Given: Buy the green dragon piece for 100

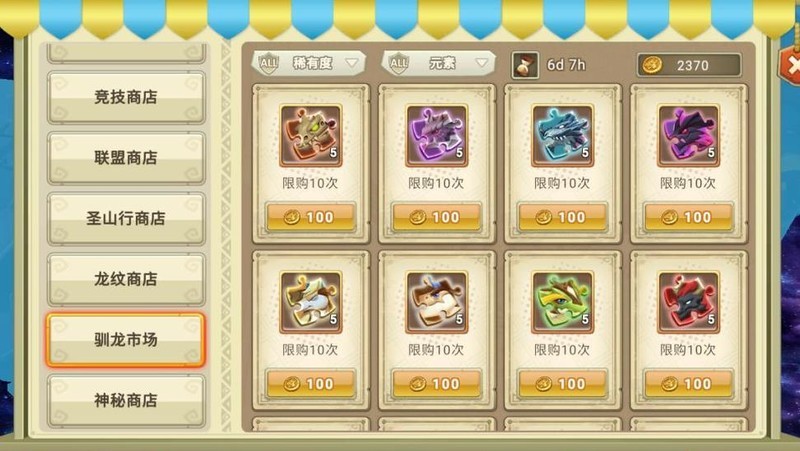Looking at the screenshot, I should point(563,384).
